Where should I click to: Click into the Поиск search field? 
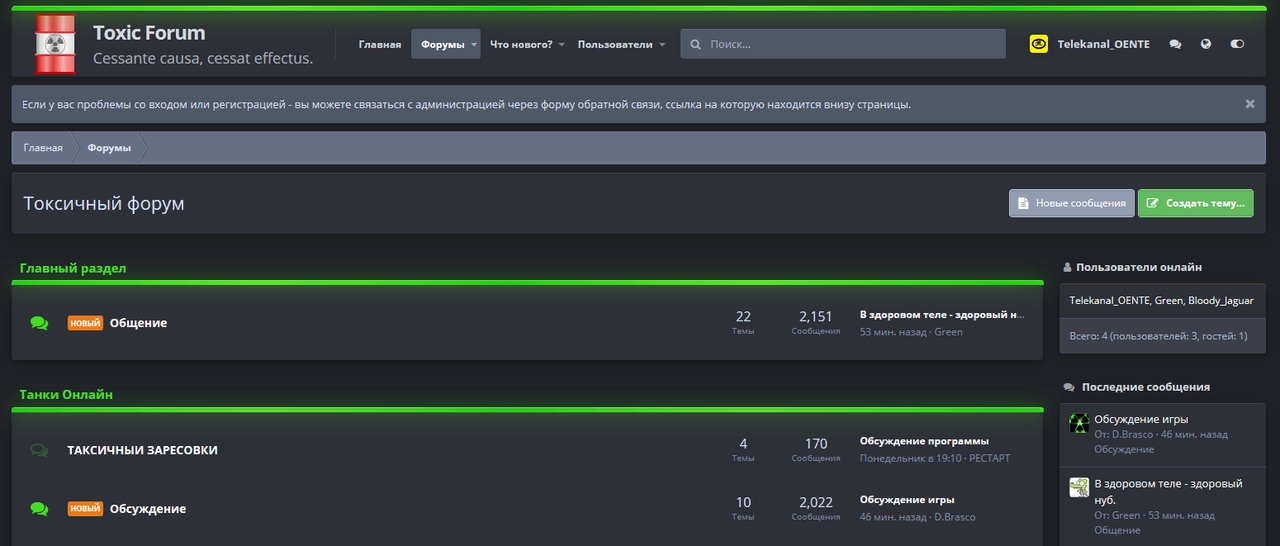pos(850,44)
